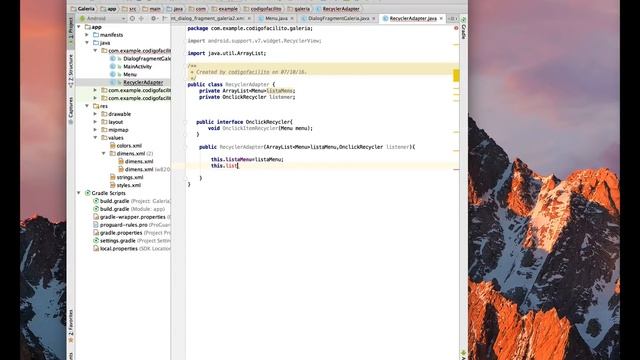Close the Menu.java tab
Image resolution: width=640 pixels, height=360 pixels.
click(292, 18)
